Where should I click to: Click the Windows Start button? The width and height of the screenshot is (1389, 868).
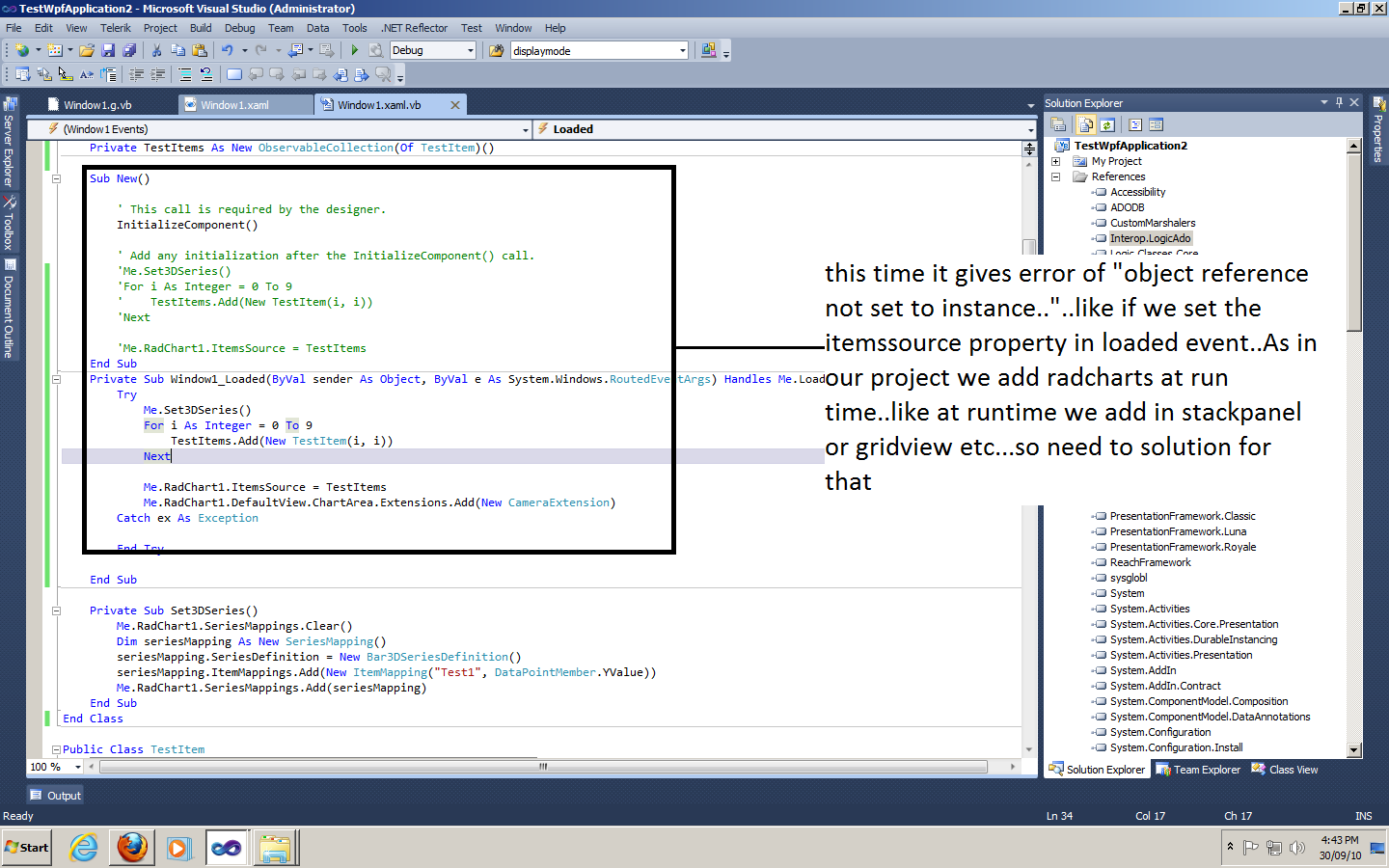[27, 848]
